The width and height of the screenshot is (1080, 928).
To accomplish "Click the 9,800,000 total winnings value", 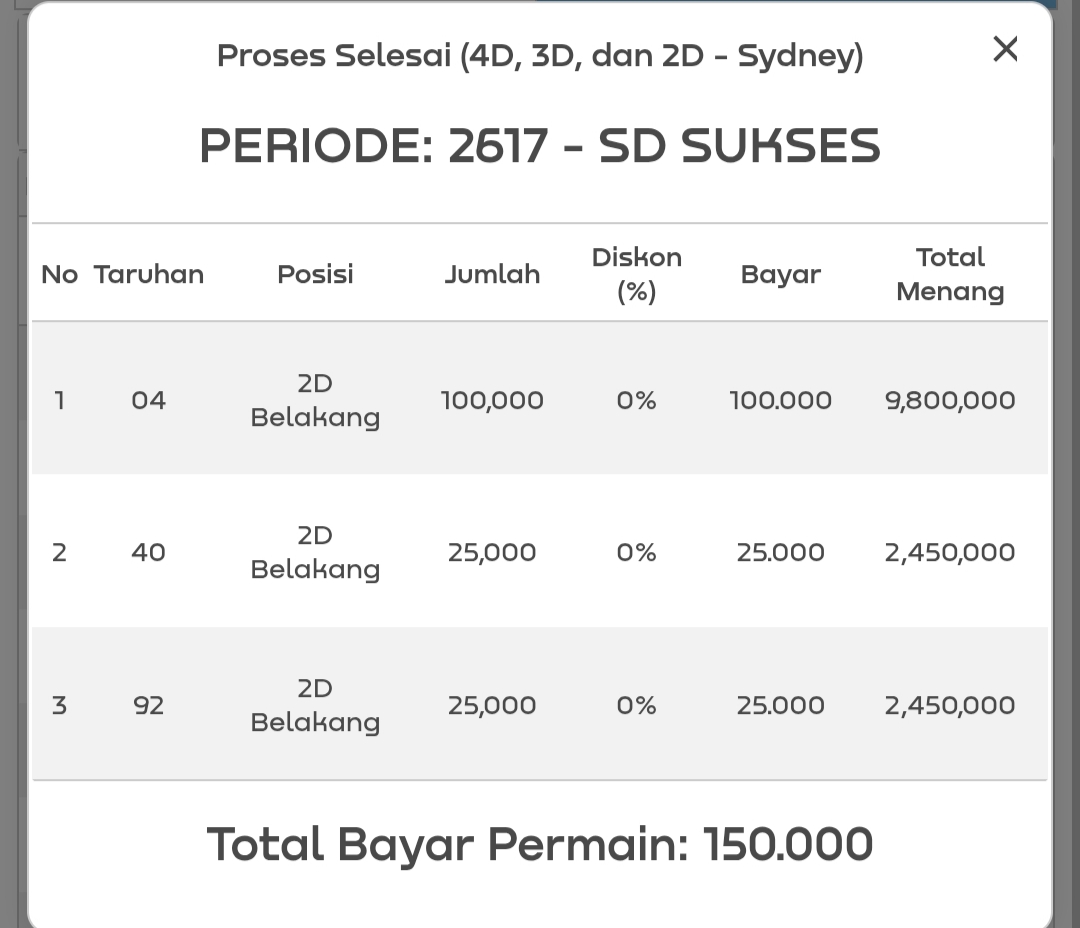I will click(x=950, y=400).
